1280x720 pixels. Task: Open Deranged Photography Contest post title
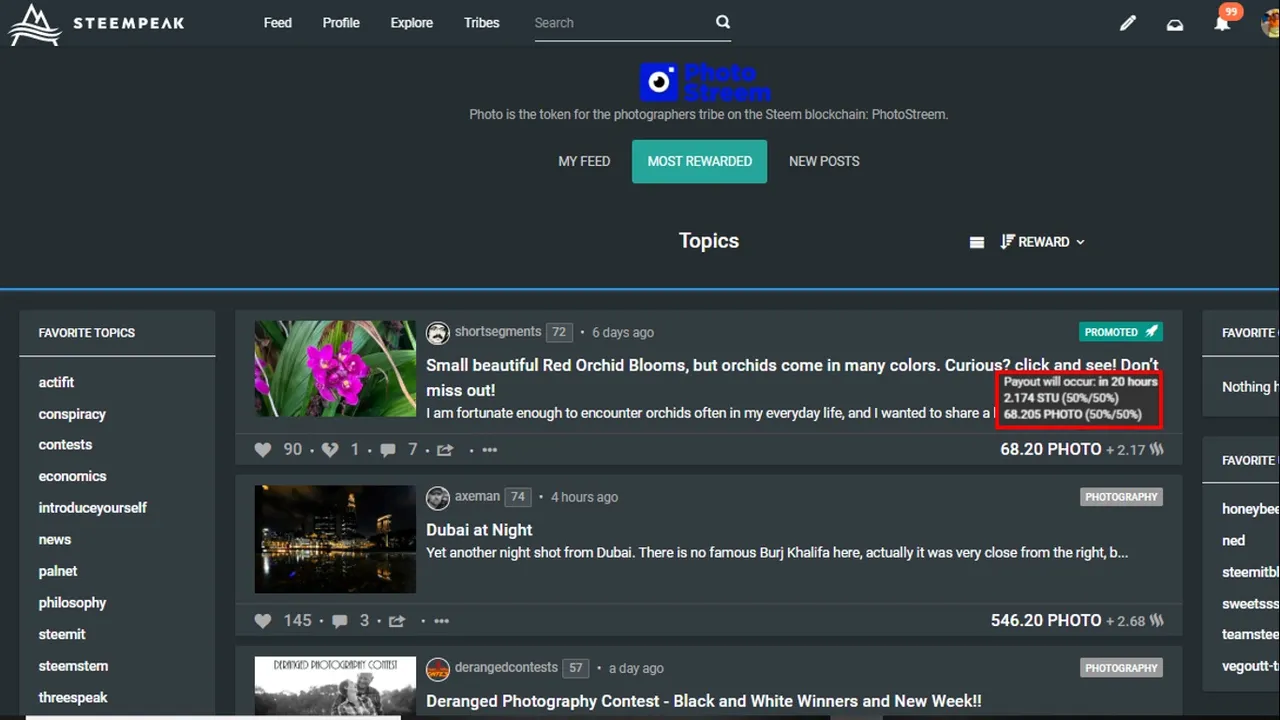point(704,702)
